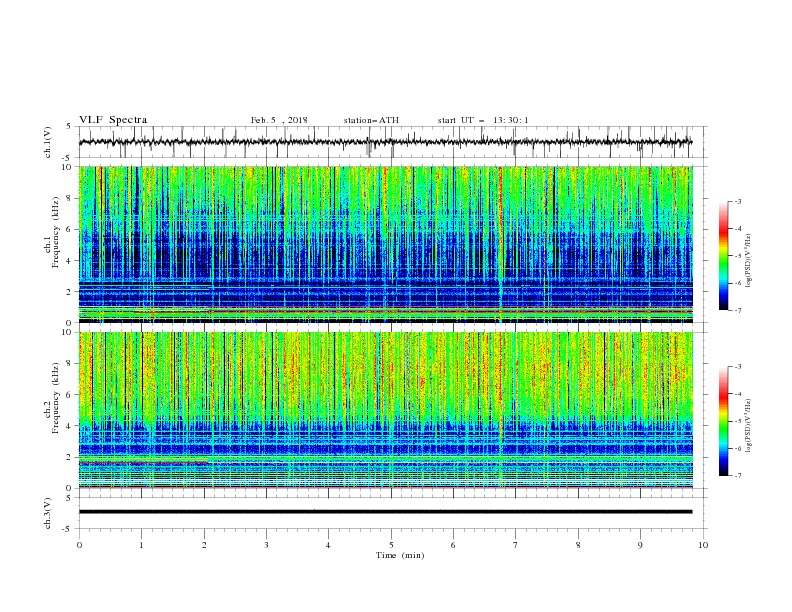Click the "8" kHz tick on ch.1 frequency axis
Viewport: 792px width, 612px height.
70,198
